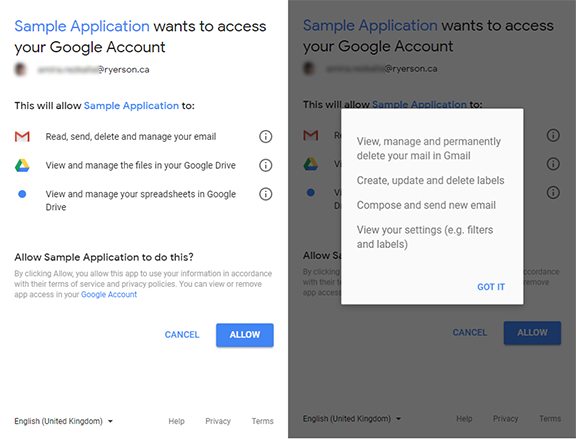The width and height of the screenshot is (576, 439).
Task: Click dimmed ALLOW button in right panel
Action: pyautogui.click(x=532, y=332)
